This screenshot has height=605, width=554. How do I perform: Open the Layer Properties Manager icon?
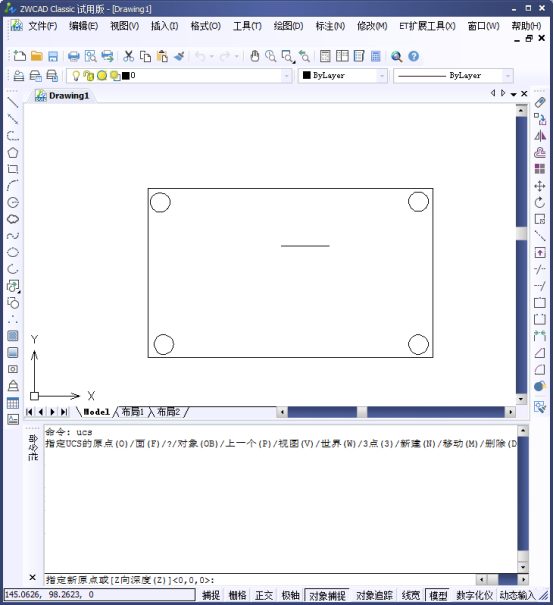click(x=19, y=76)
